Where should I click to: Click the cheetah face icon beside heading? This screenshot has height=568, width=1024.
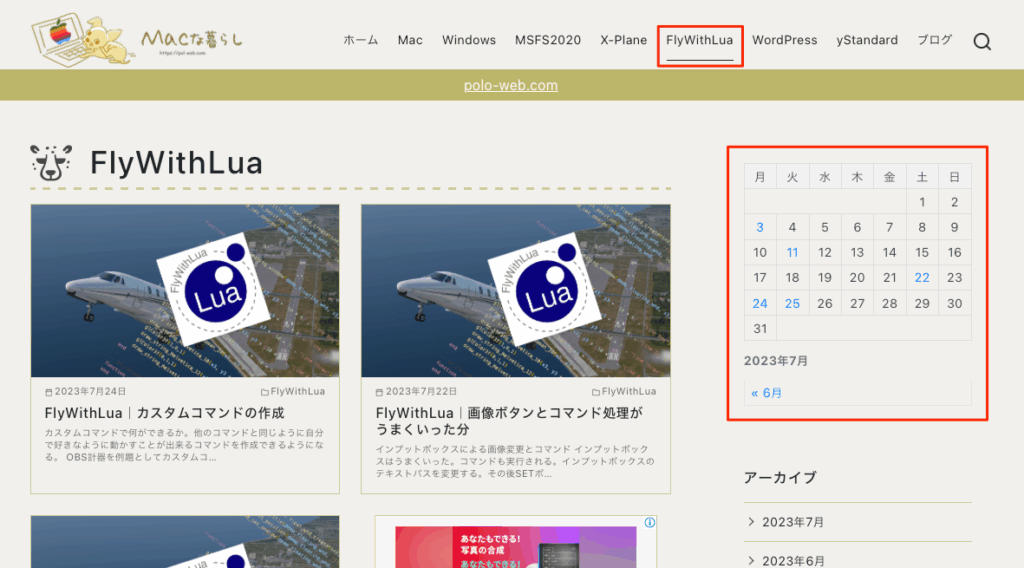(51, 163)
